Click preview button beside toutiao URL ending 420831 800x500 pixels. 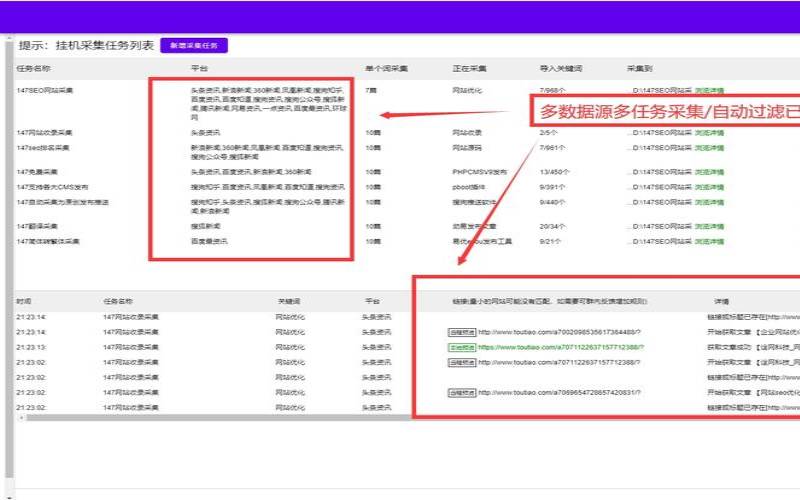pos(462,393)
